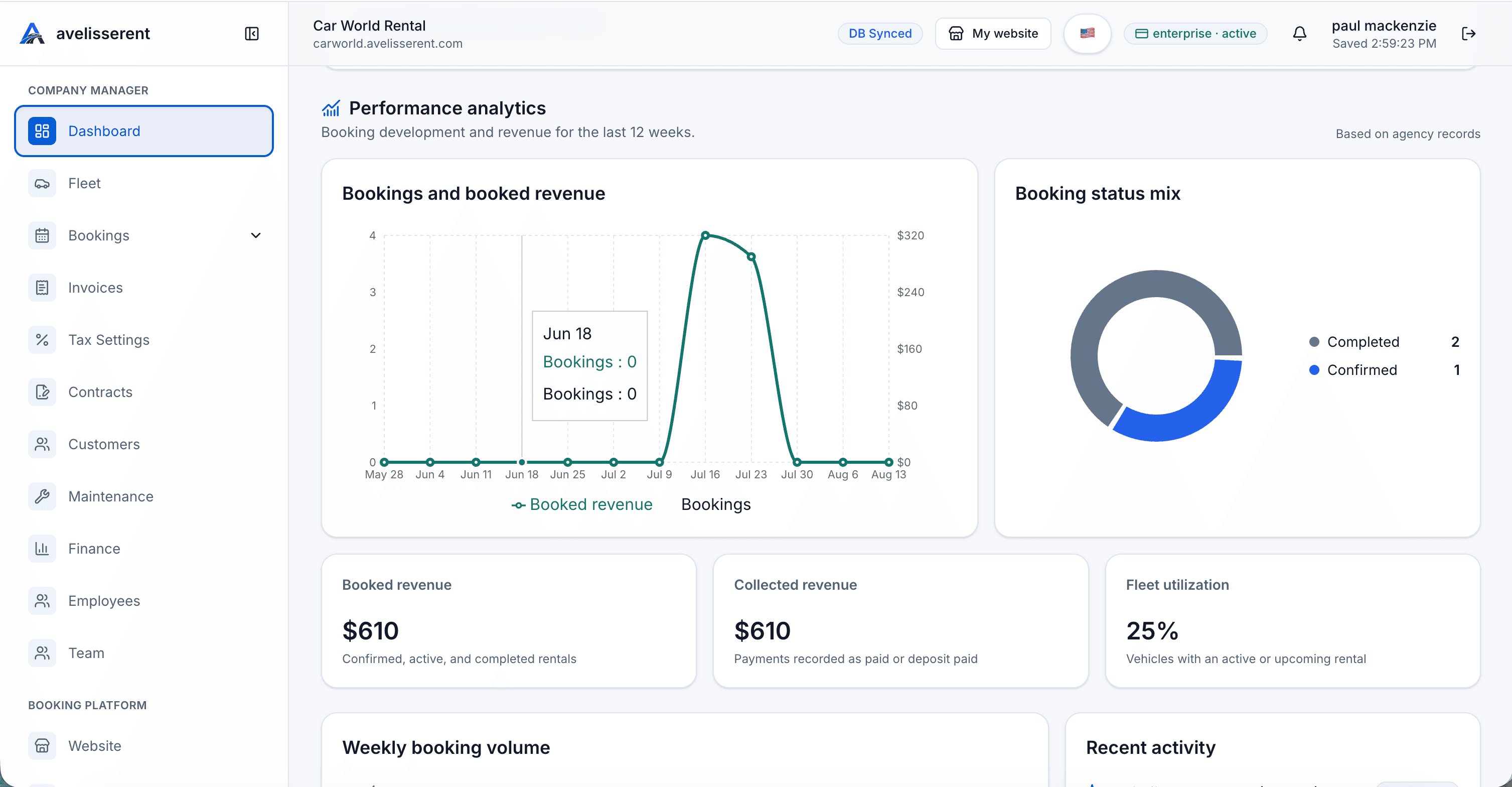Click 'Saved 2:59:23 PM' status text
The image size is (1512, 787).
point(1384,44)
